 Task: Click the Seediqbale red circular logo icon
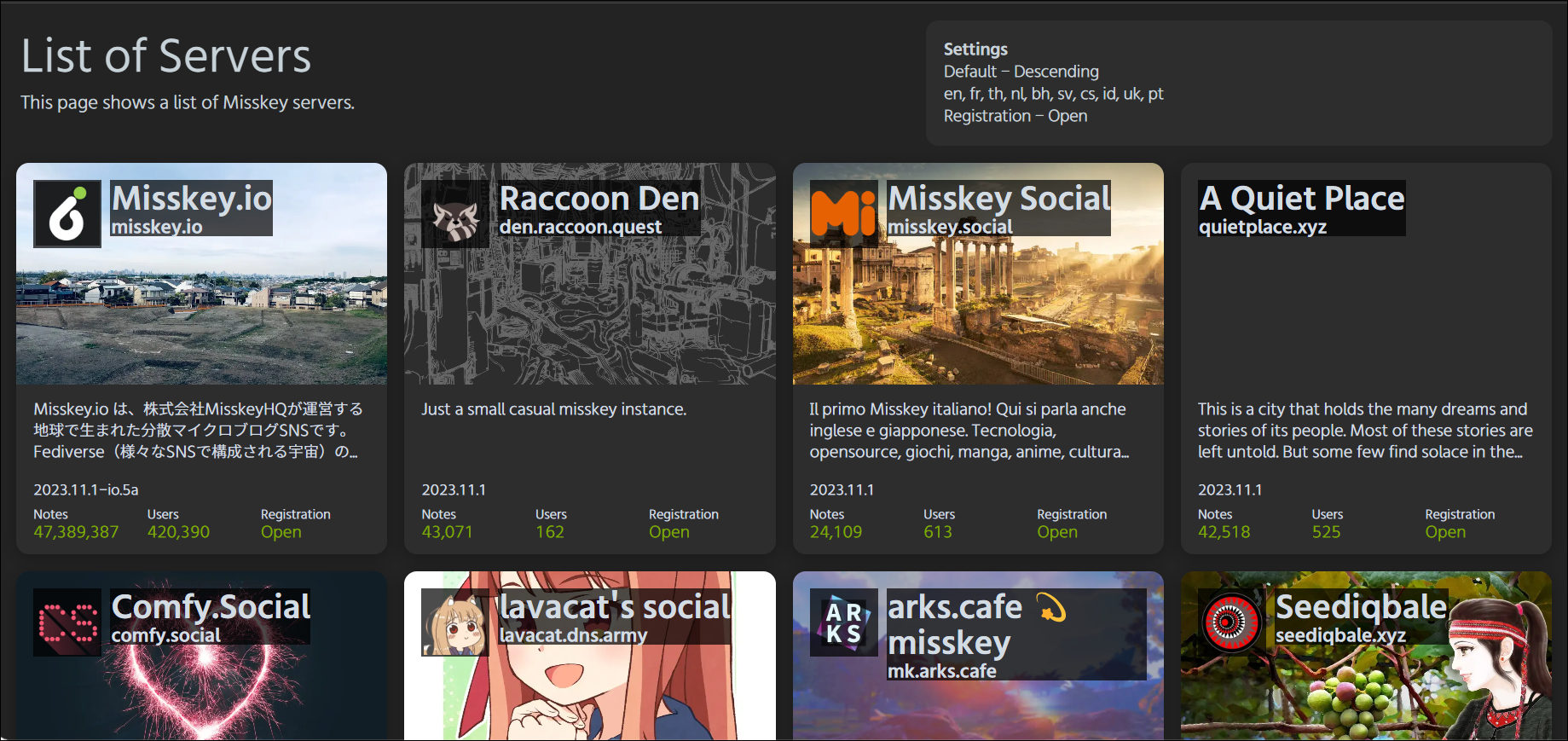pyautogui.click(x=1232, y=622)
